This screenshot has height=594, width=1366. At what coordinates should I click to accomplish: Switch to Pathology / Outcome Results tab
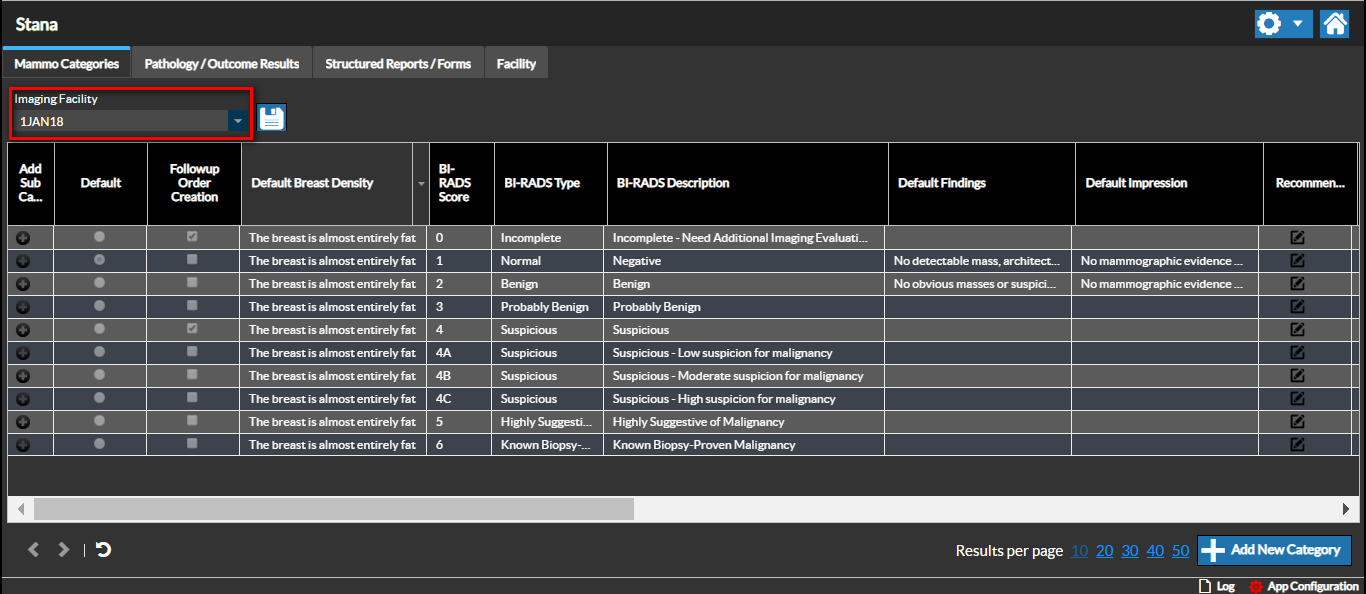click(222, 63)
